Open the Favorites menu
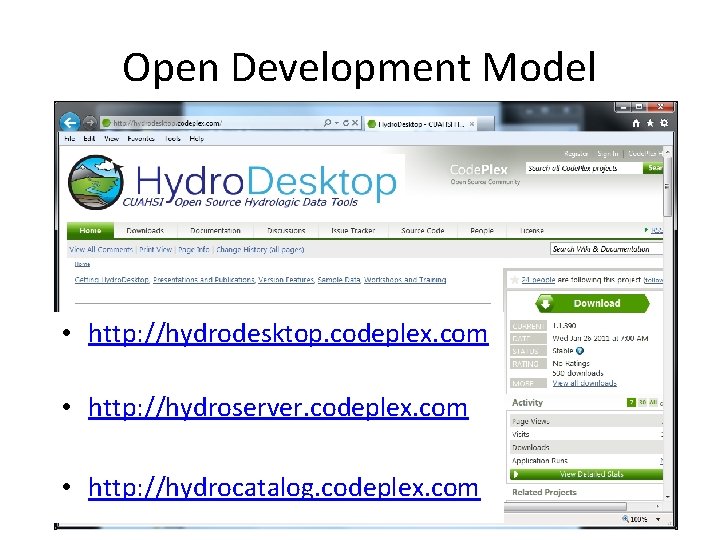The width and height of the screenshot is (720, 540). coord(141,139)
